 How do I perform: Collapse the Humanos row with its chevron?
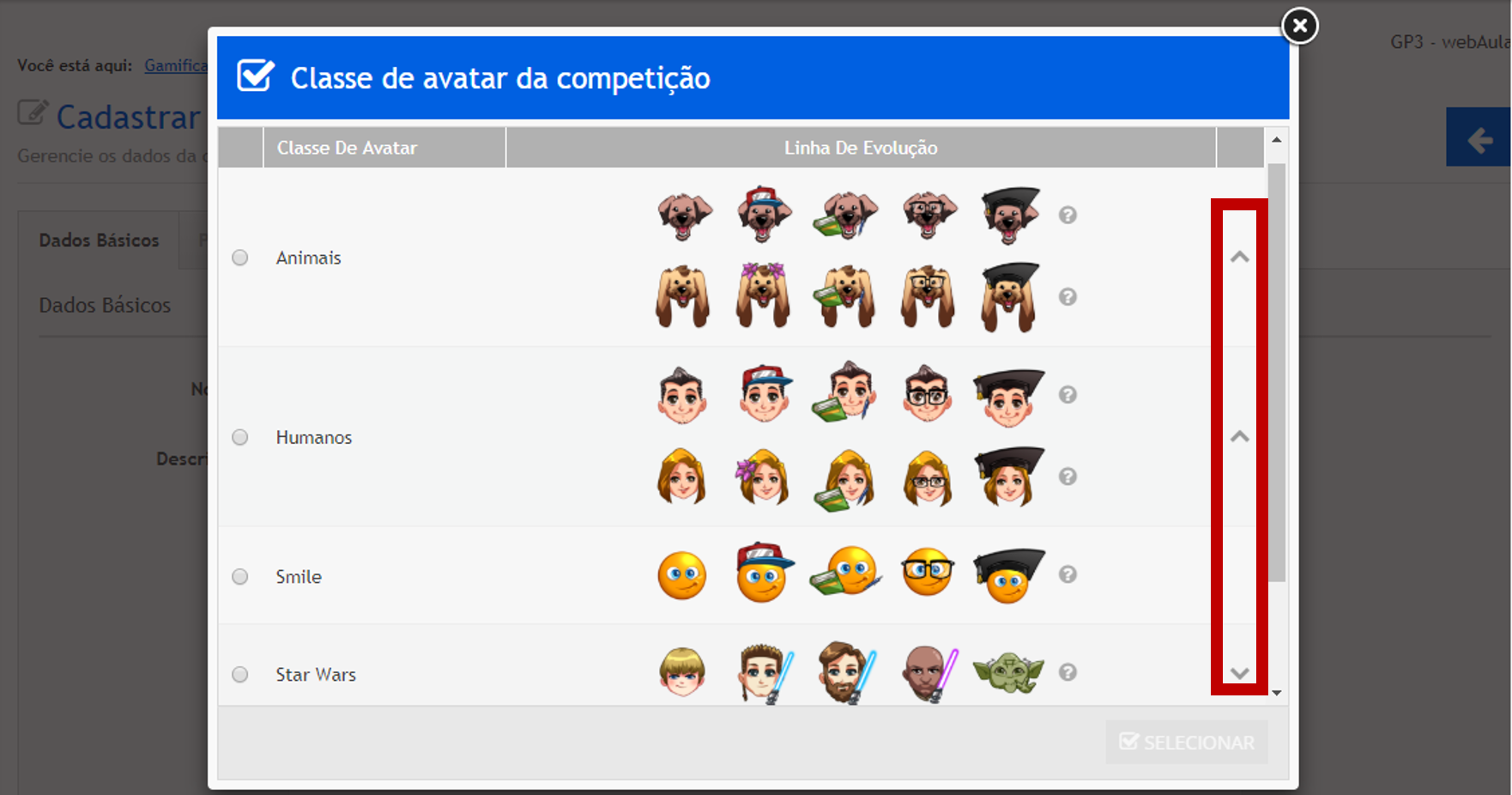pos(1239,436)
